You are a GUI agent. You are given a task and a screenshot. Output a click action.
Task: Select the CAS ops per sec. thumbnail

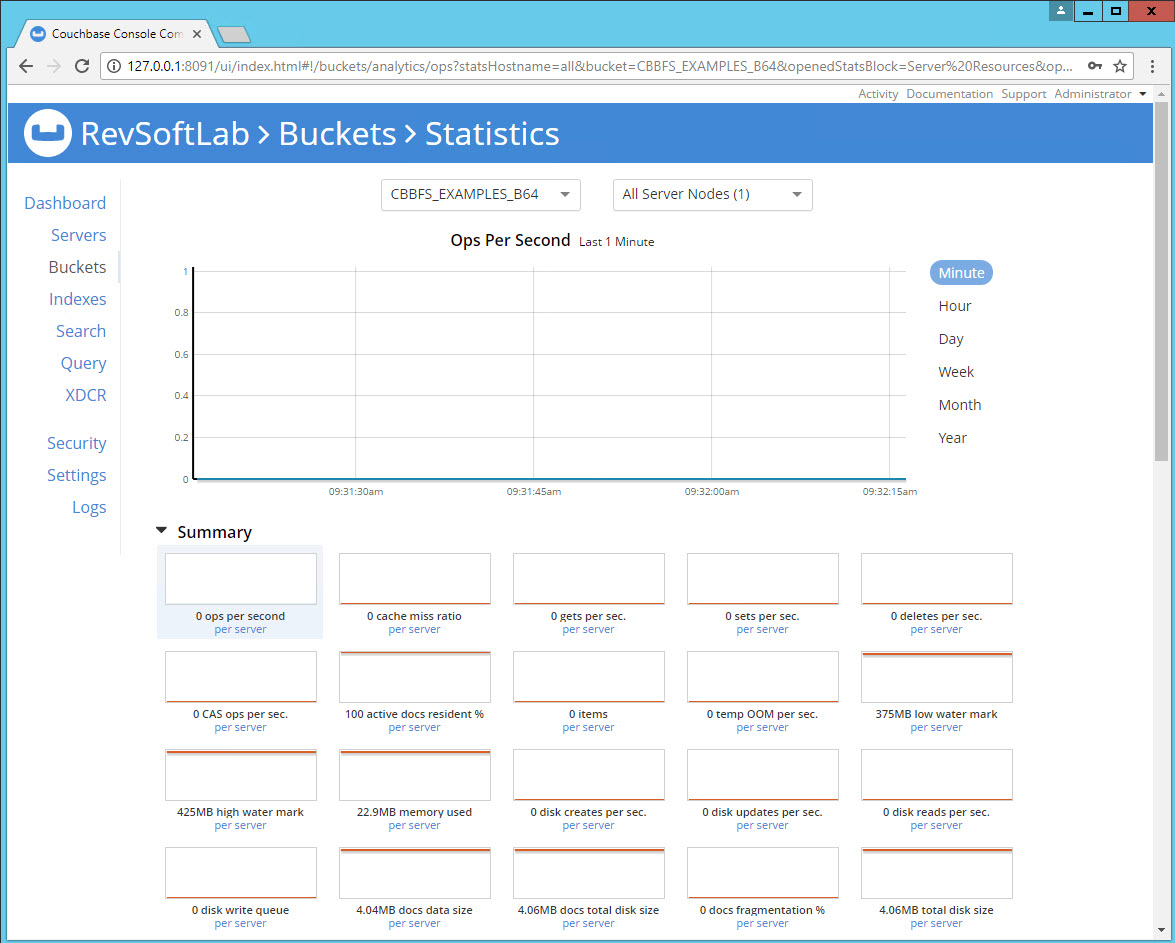tap(241, 677)
